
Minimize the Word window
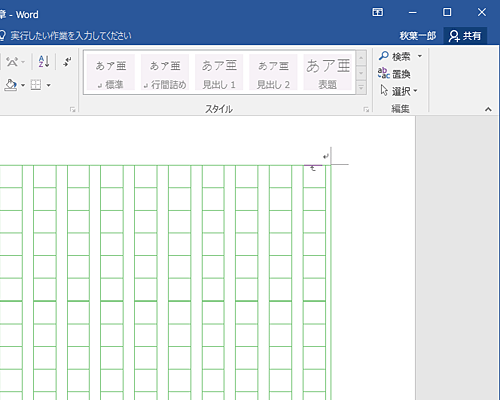pos(413,12)
